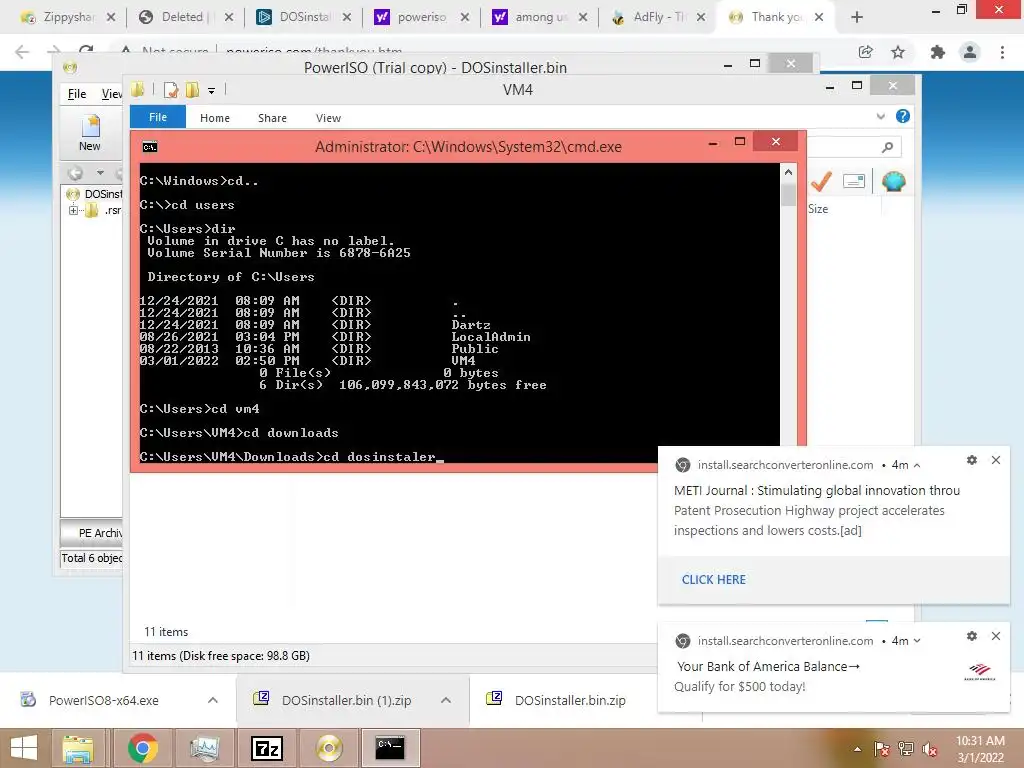Open settings gear of METI Journal notification
1024x768 pixels.
(x=972, y=460)
